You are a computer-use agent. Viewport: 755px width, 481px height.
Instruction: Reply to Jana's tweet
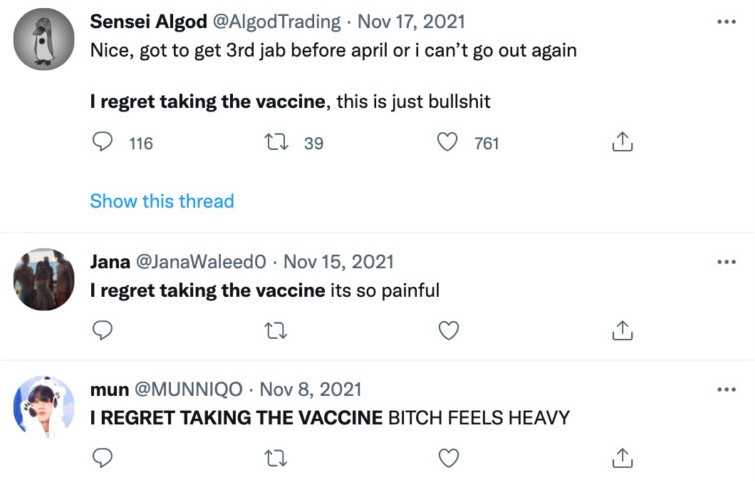102,330
